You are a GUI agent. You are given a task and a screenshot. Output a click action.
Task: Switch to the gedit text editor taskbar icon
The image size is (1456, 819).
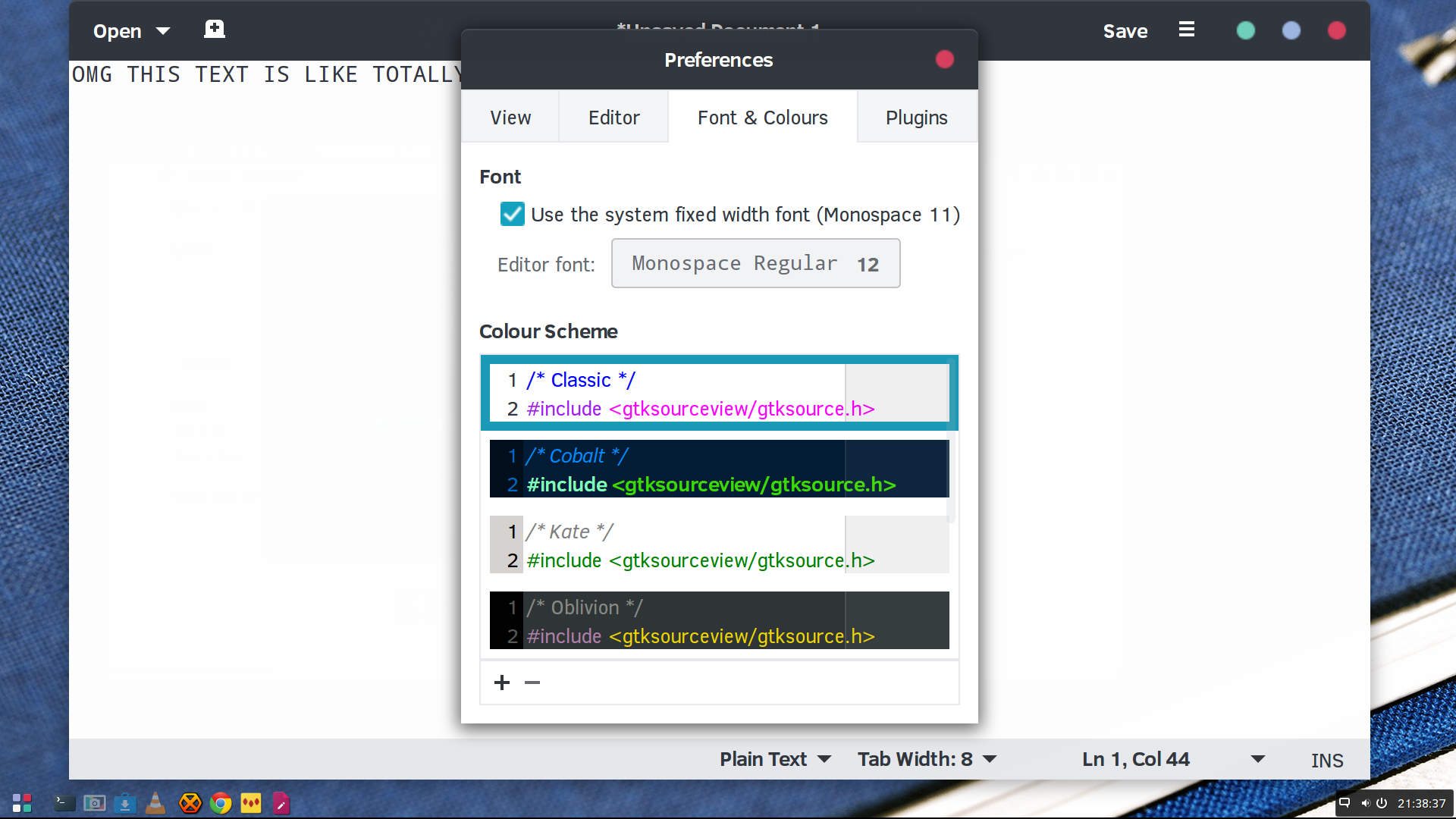click(281, 803)
